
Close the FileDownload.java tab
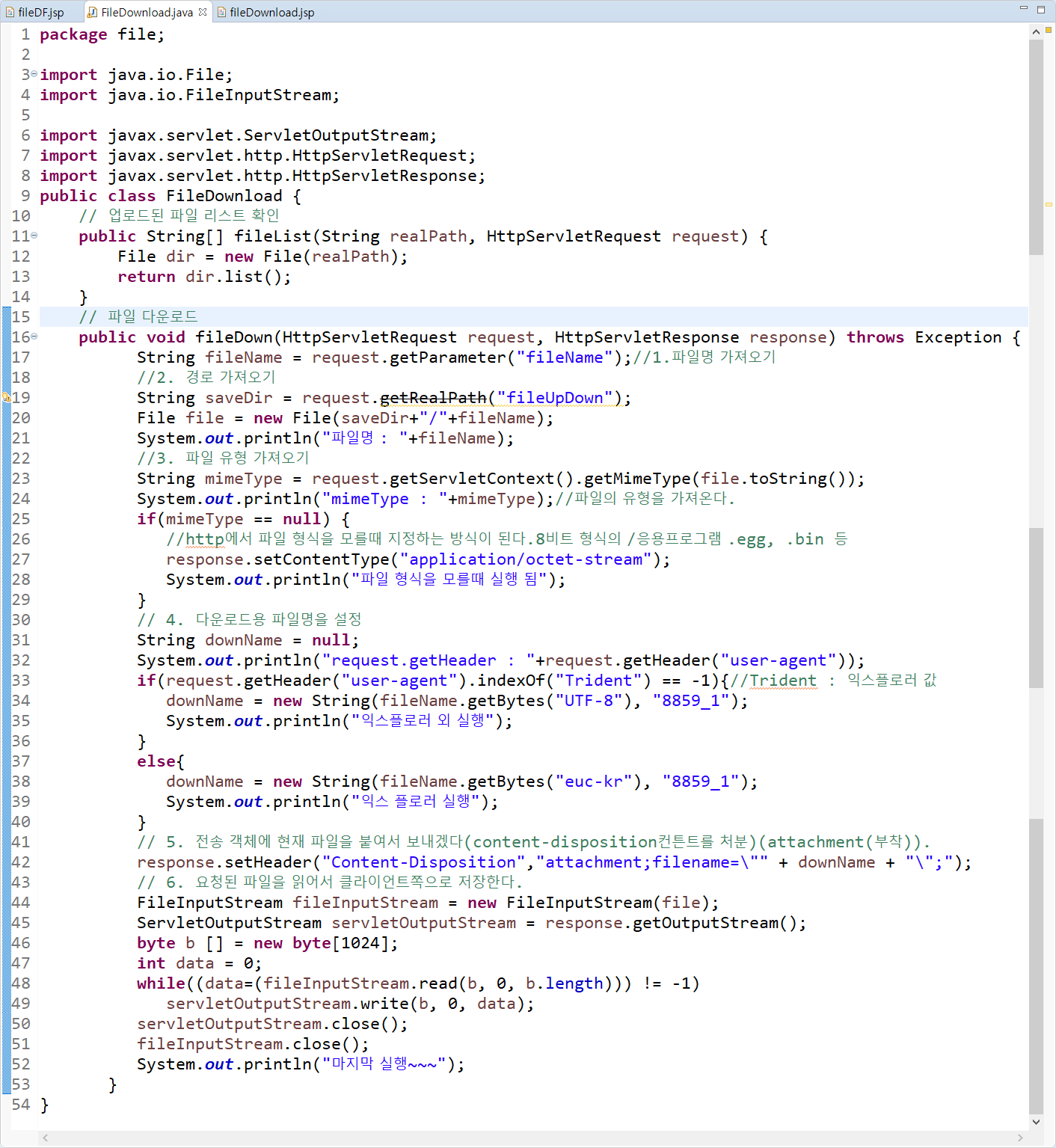click(203, 12)
